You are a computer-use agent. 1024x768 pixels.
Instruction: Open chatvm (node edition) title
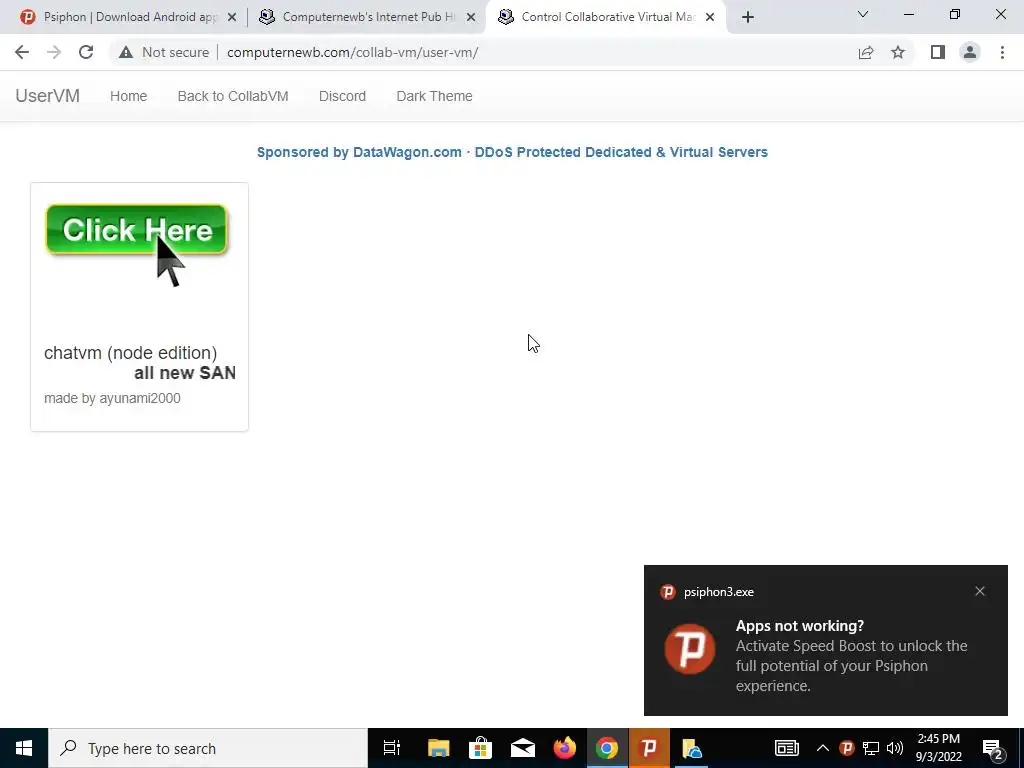pyautogui.click(x=131, y=353)
